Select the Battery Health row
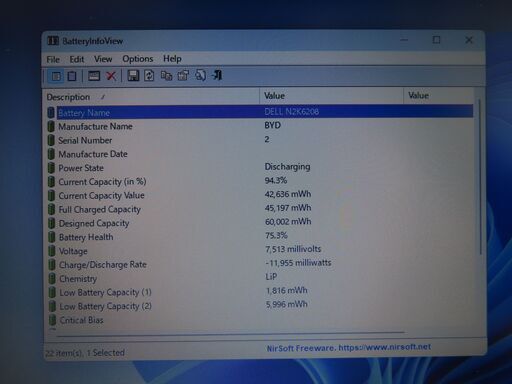 (x=260, y=237)
